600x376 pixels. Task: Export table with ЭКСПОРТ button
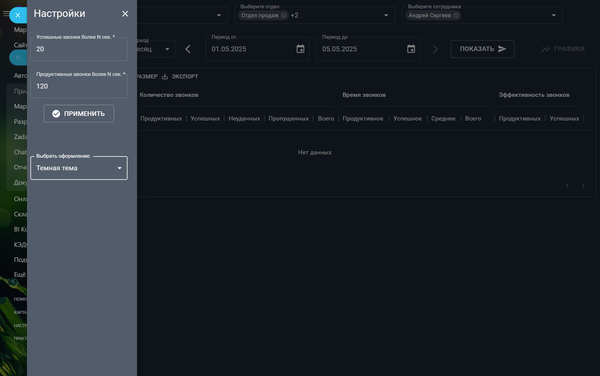180,77
